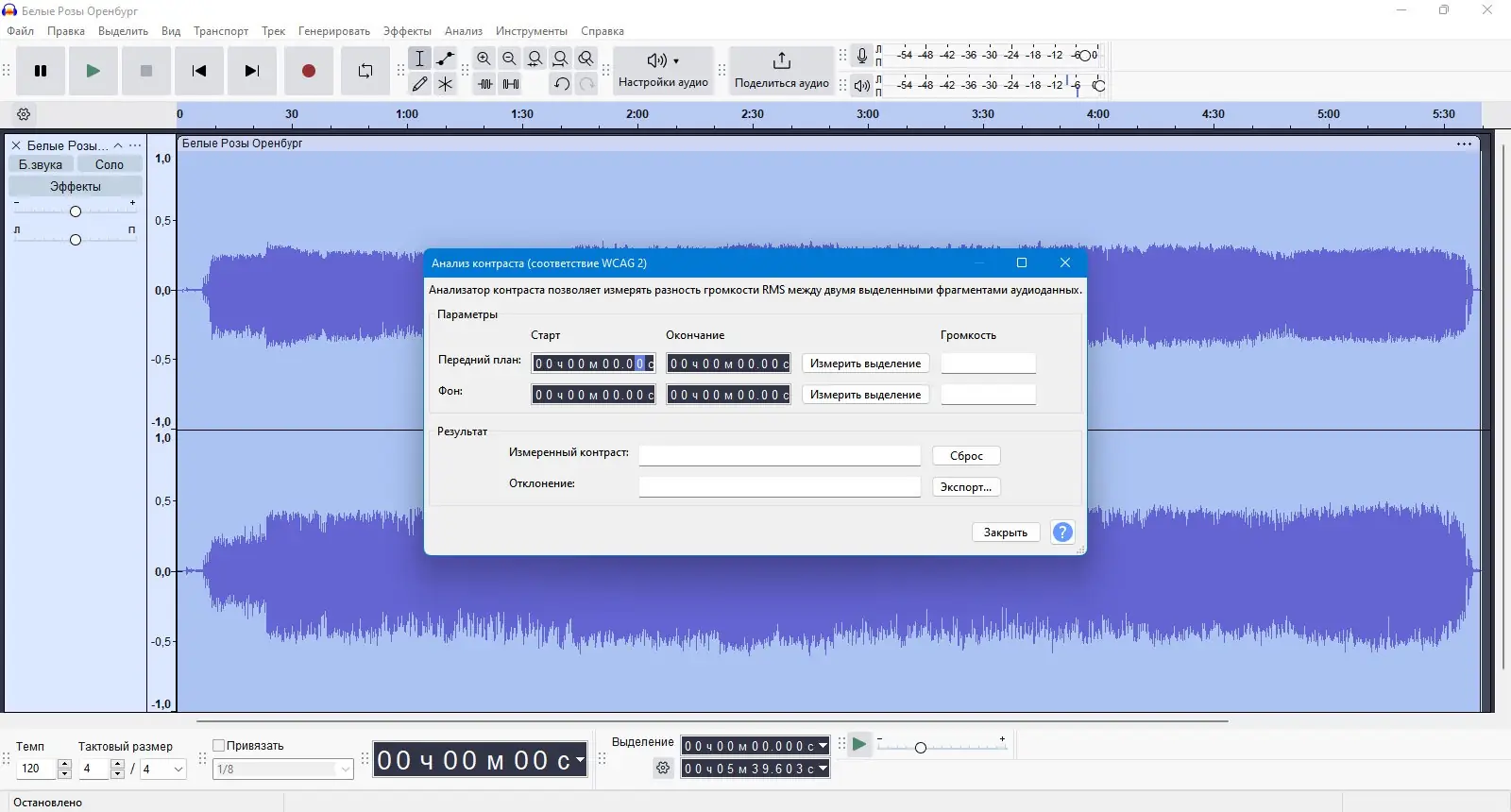Silence the selected audio
The width and height of the screenshot is (1511, 812).
click(x=511, y=84)
